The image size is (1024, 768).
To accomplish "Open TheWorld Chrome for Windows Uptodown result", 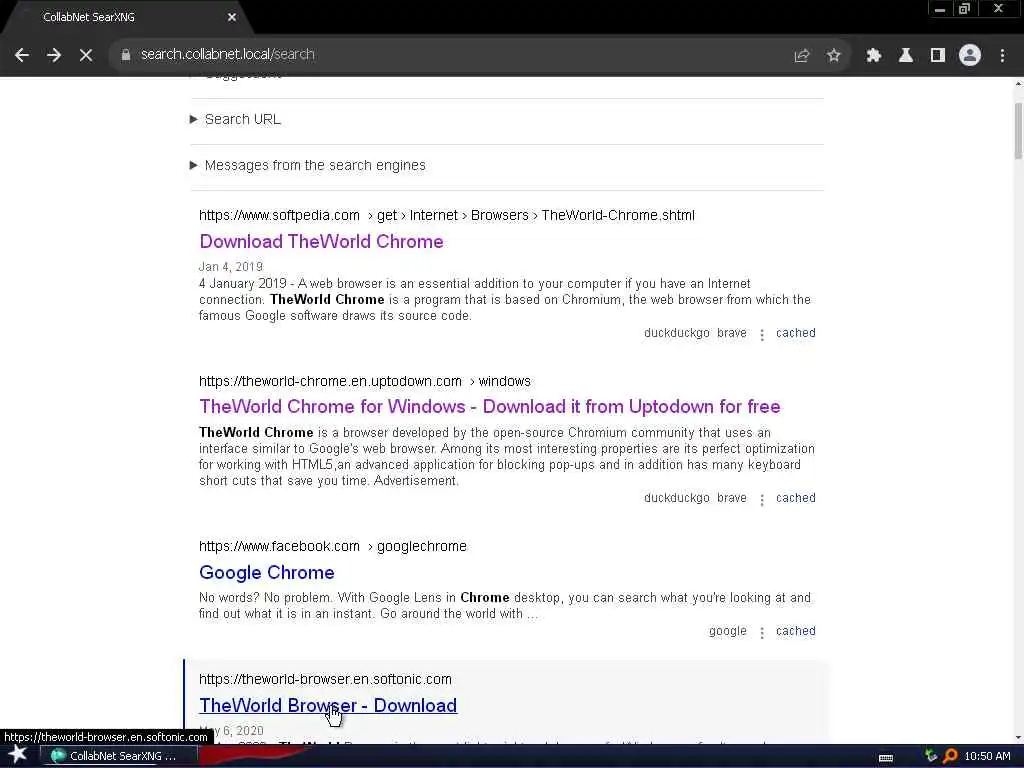I will (490, 406).
